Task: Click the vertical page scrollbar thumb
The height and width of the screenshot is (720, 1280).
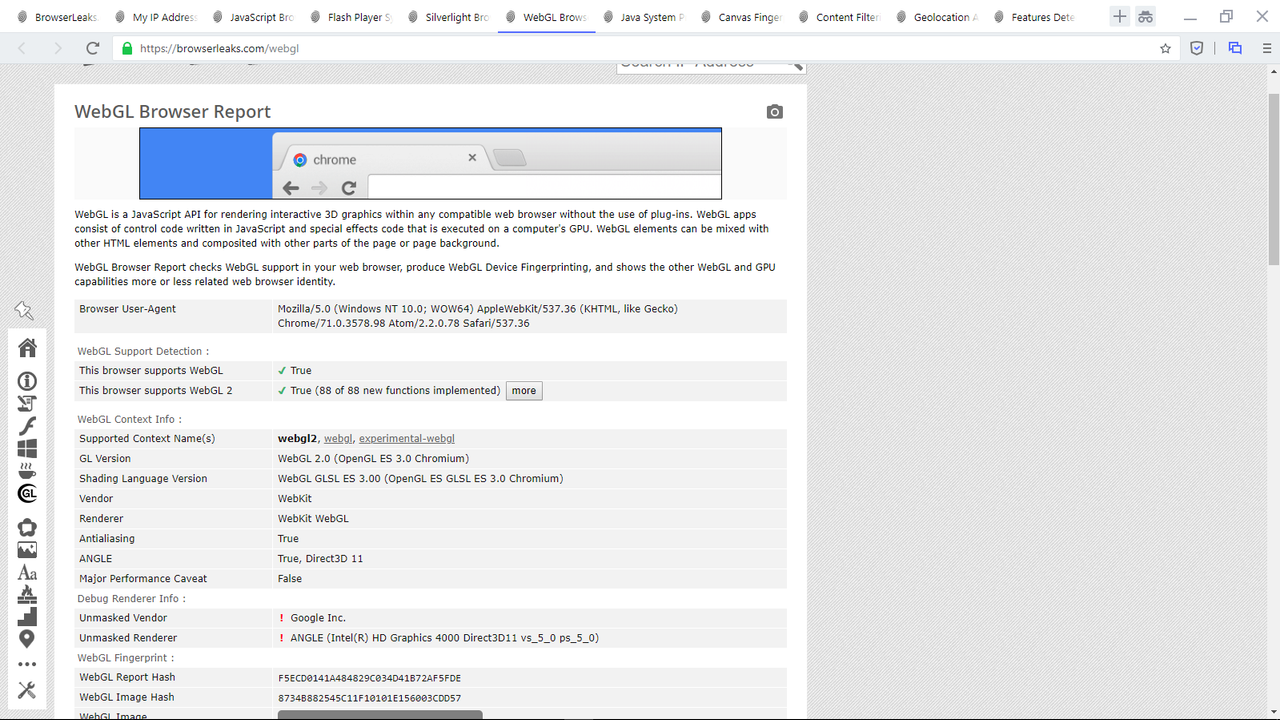Action: pyautogui.click(x=1273, y=180)
